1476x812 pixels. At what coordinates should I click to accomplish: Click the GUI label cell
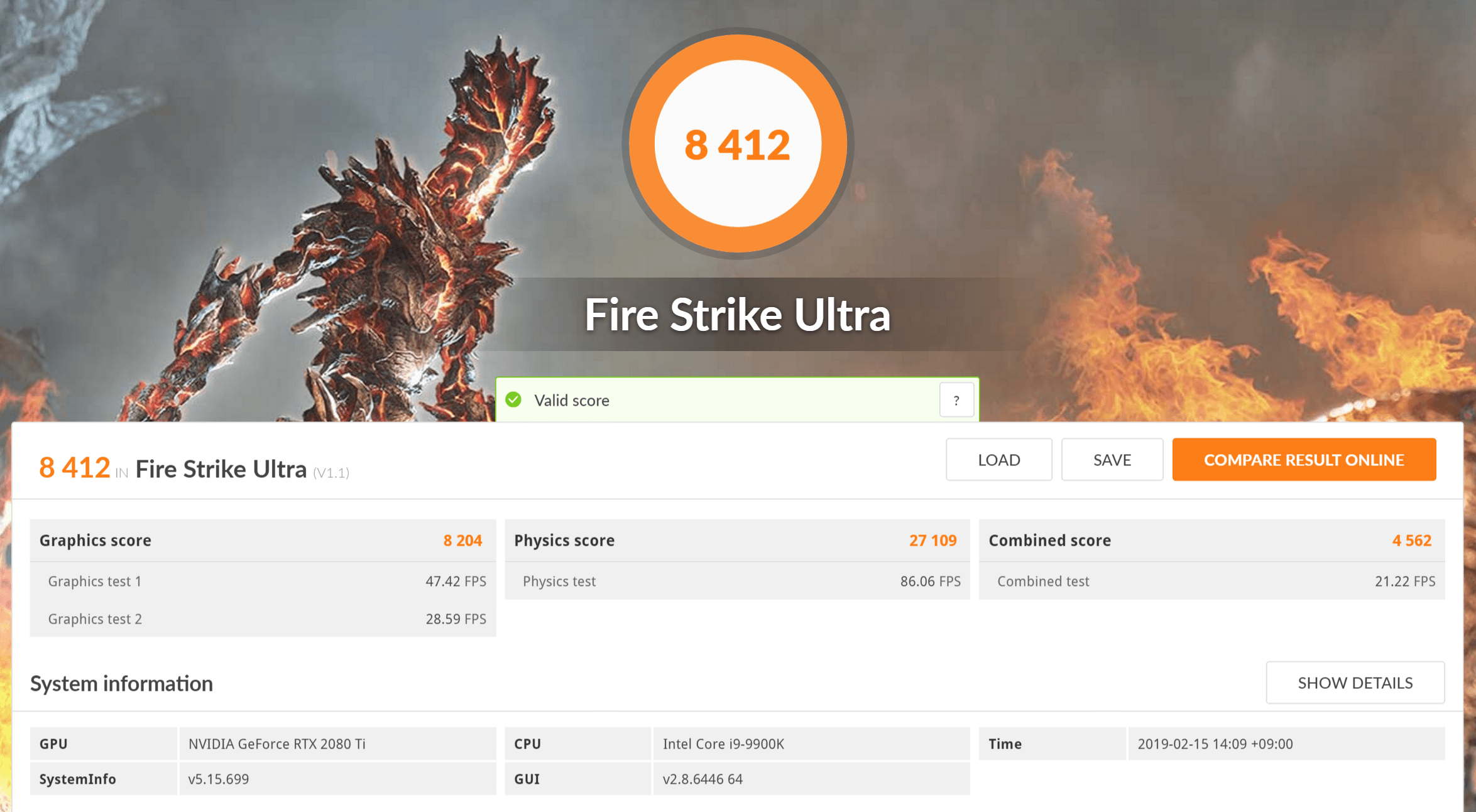tap(578, 779)
